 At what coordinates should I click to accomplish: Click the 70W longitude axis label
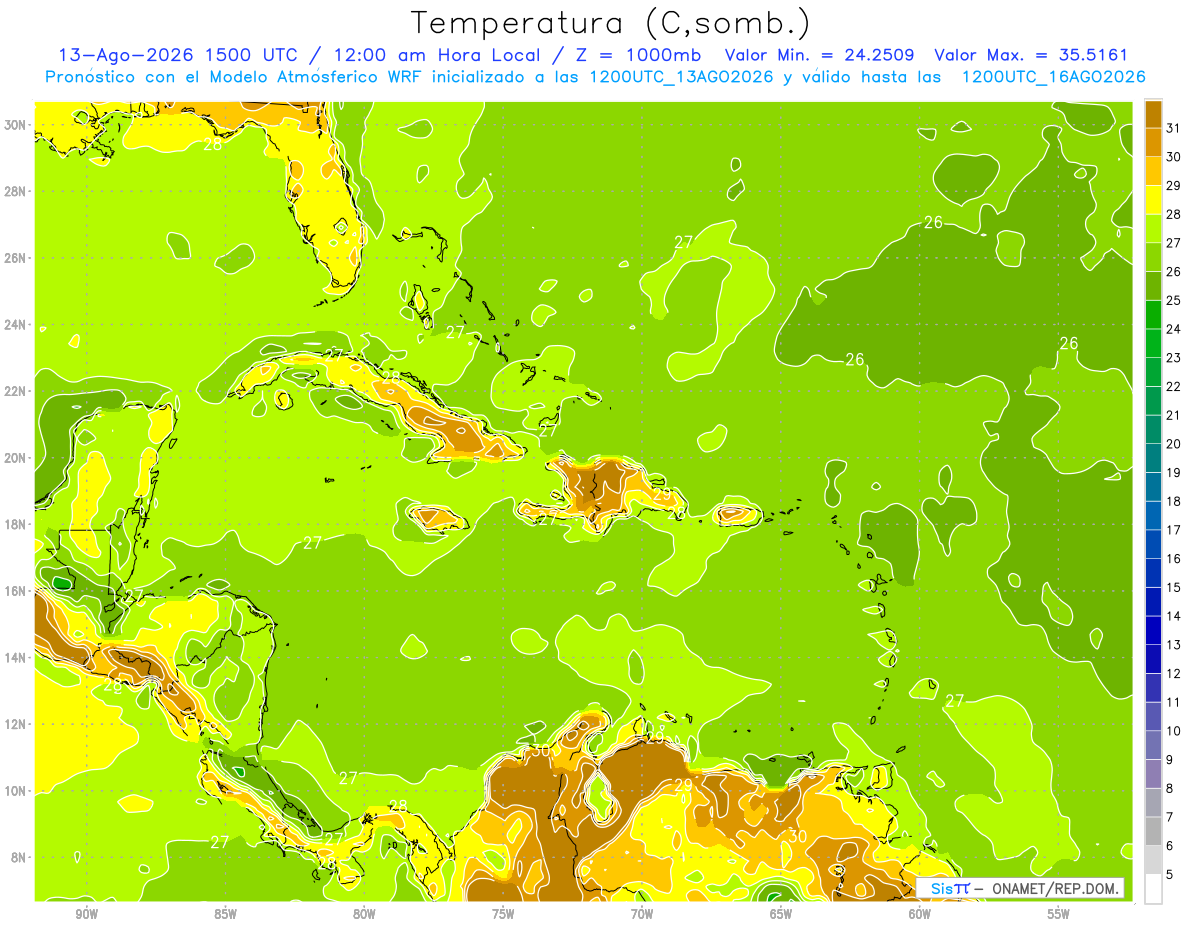point(642,915)
